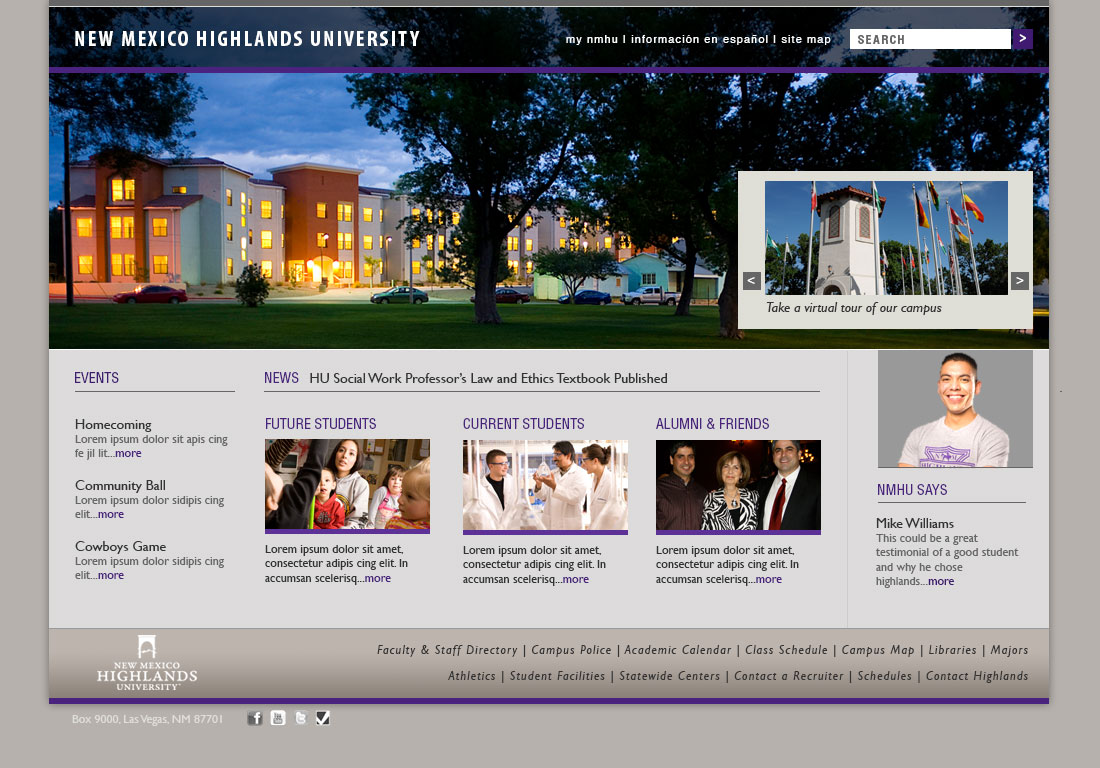Open the FUTURE STUDENTS section
1100x768 pixels.
point(321,424)
